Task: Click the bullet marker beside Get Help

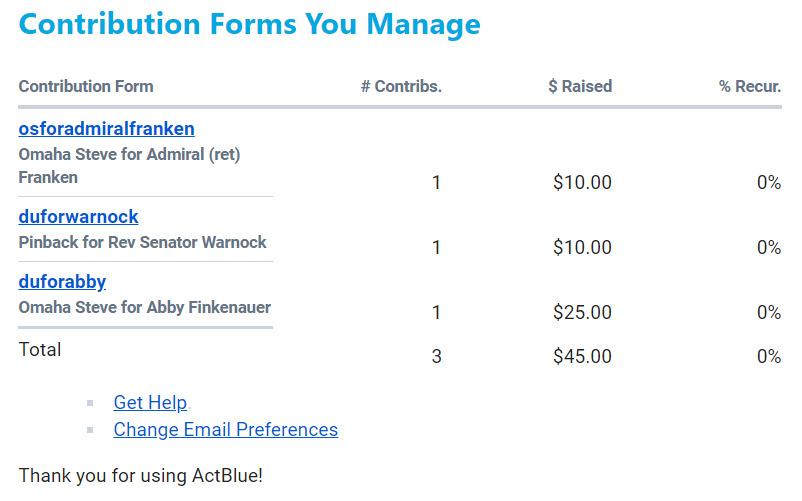Action: (x=90, y=403)
